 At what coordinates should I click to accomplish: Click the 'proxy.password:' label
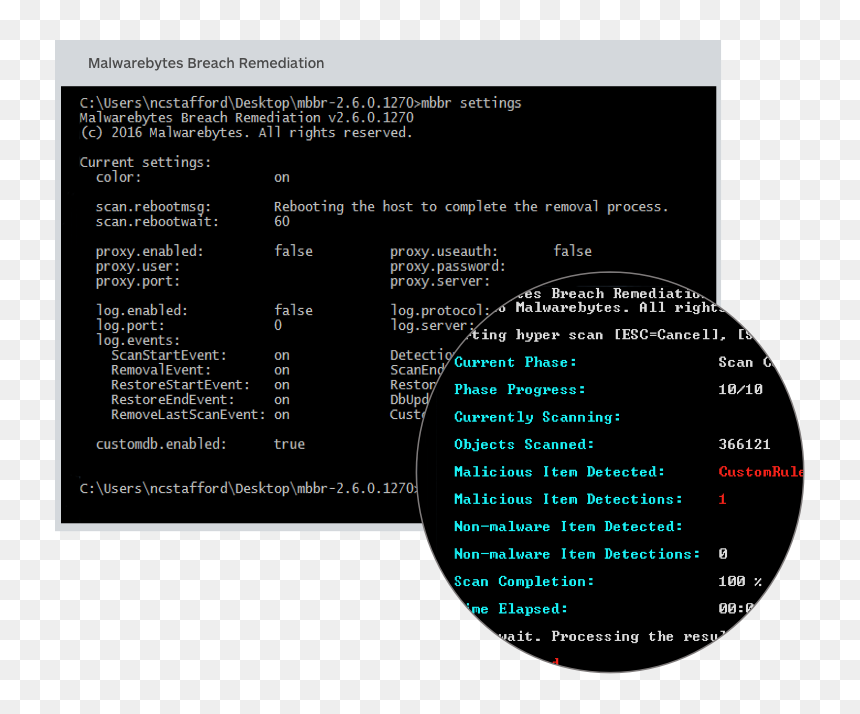[448, 267]
